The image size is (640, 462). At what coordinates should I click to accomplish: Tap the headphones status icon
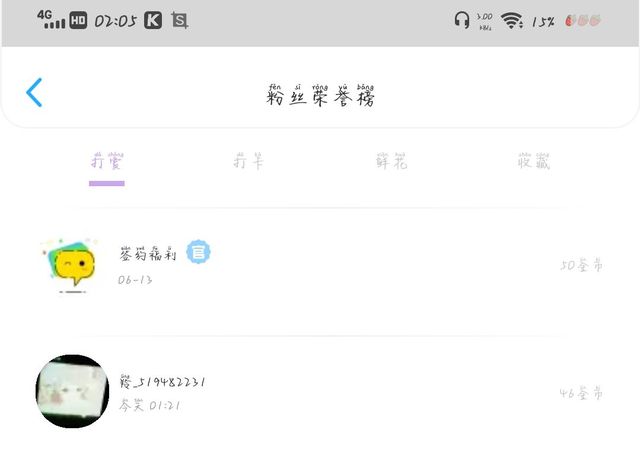pos(462,20)
